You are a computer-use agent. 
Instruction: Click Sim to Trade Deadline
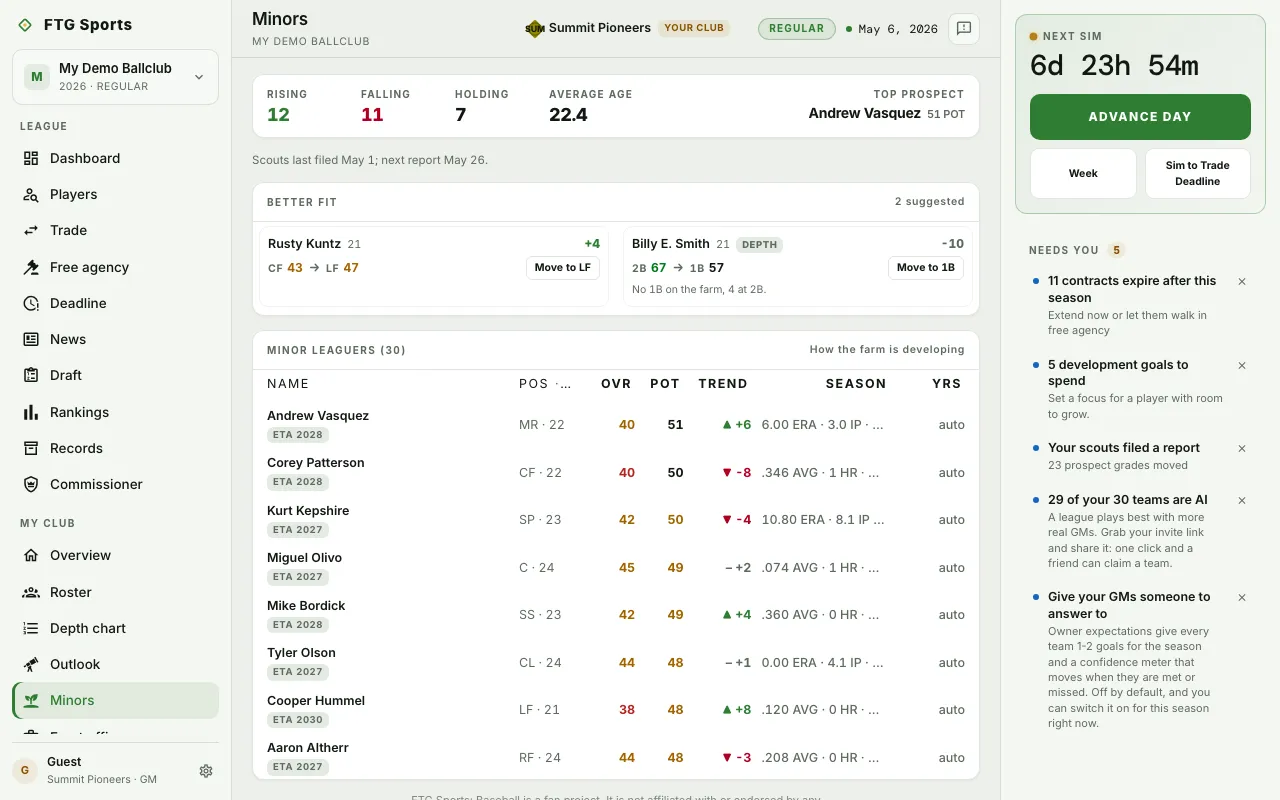[x=1198, y=174]
